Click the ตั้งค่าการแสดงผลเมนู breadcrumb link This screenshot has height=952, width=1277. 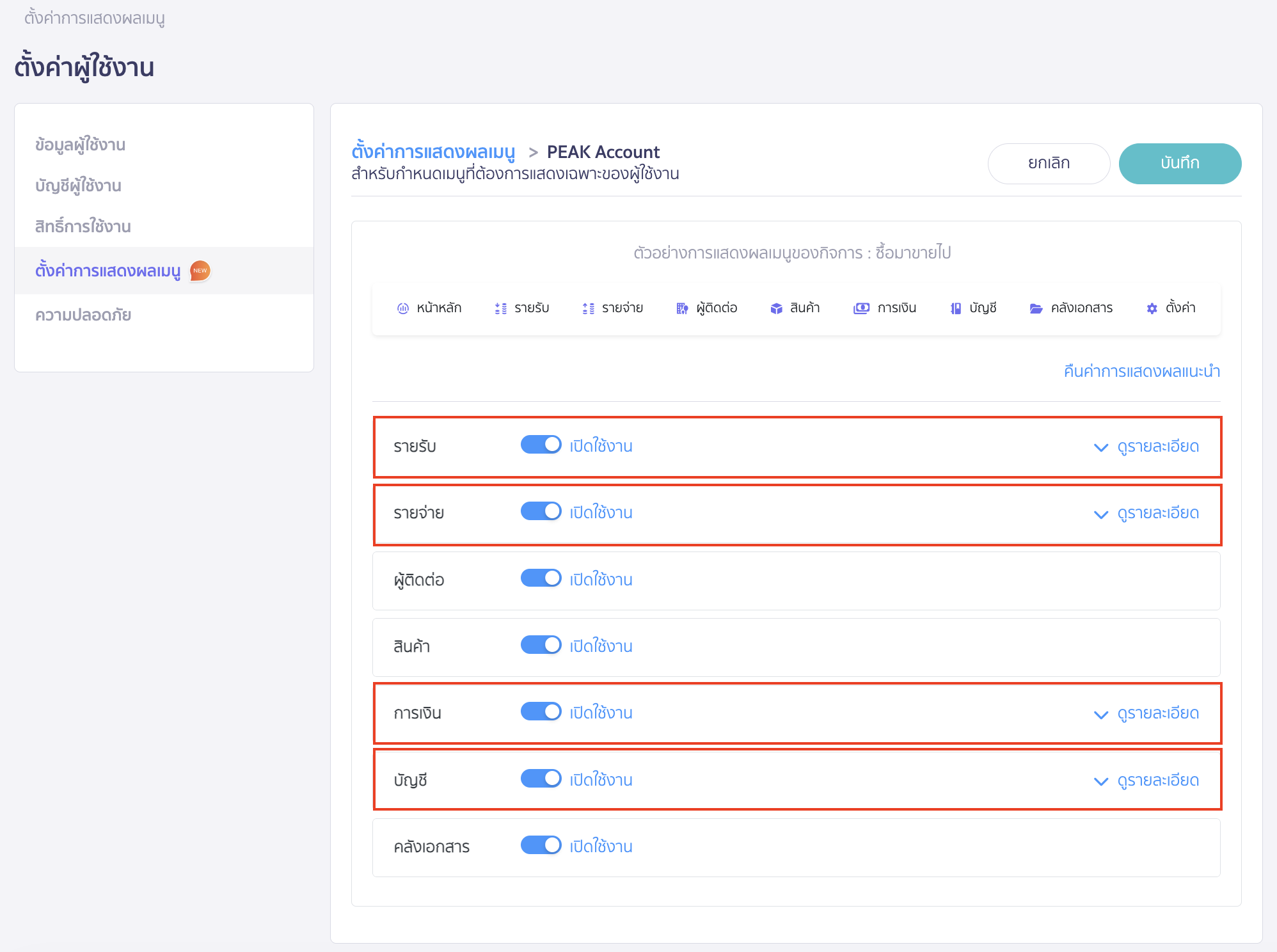click(x=433, y=152)
